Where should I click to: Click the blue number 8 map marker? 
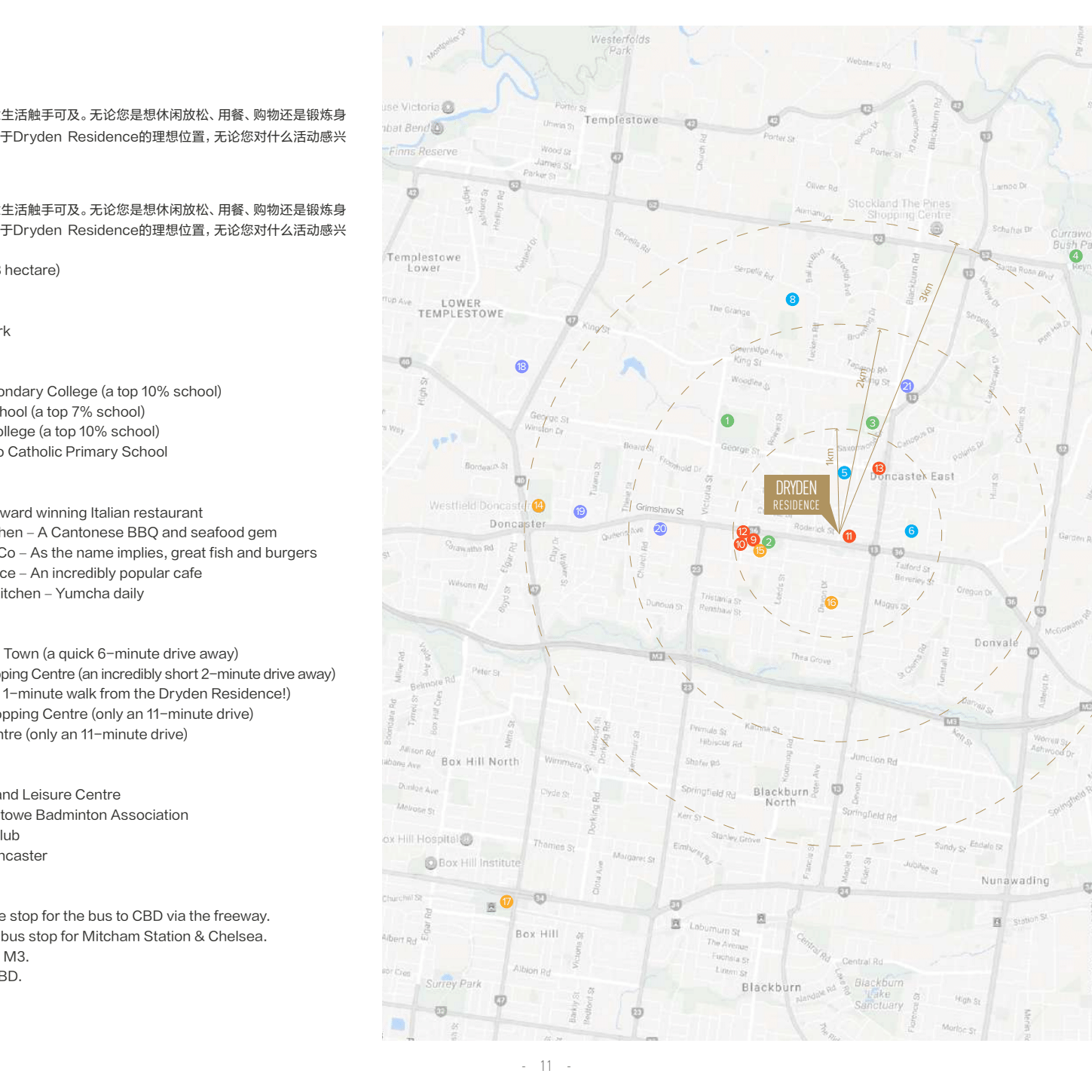coord(791,299)
